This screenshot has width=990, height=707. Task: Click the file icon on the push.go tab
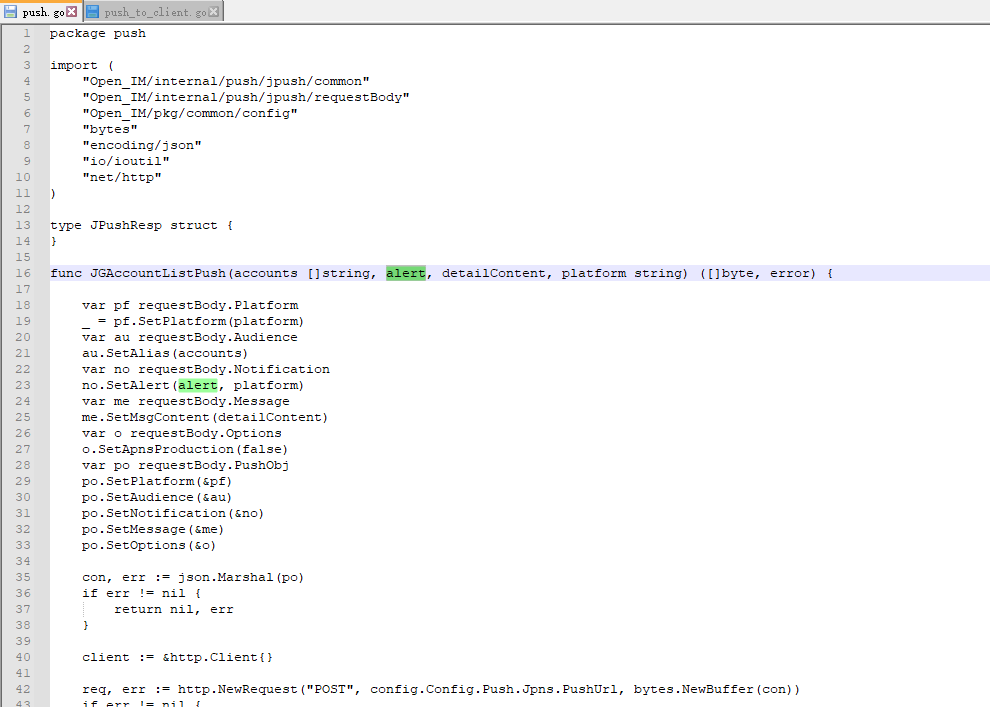click(x=10, y=12)
